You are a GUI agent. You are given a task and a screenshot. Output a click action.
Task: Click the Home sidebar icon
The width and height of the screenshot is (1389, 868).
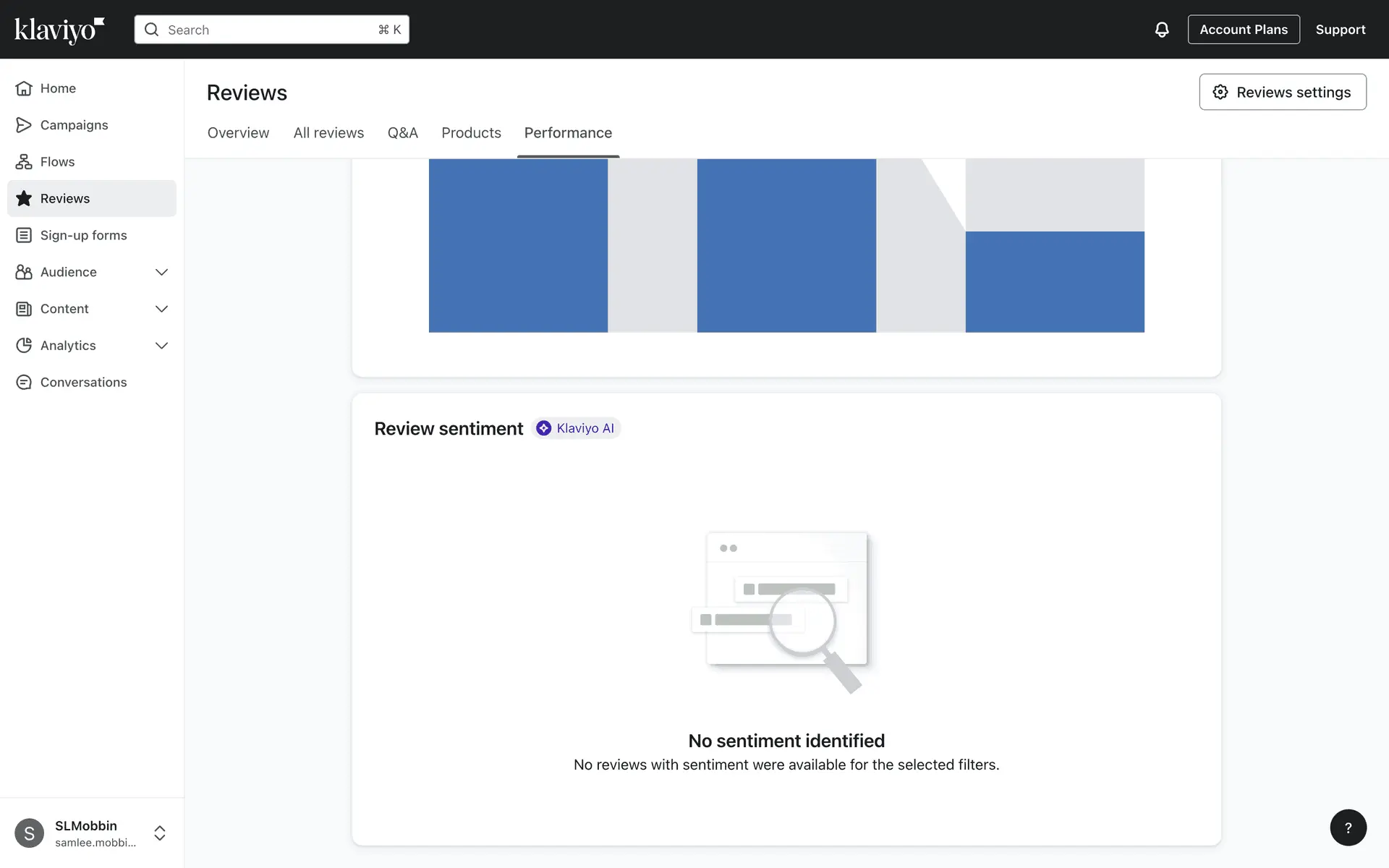[x=24, y=88]
